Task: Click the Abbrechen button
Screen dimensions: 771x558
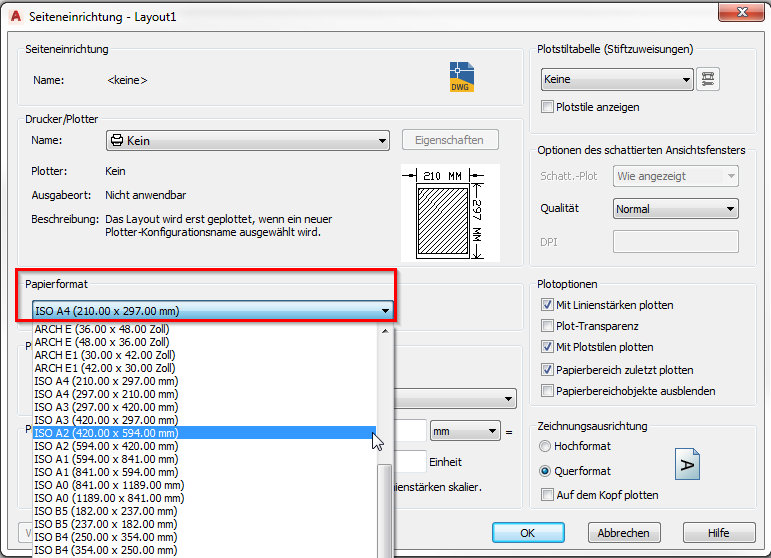Action: coord(624,533)
